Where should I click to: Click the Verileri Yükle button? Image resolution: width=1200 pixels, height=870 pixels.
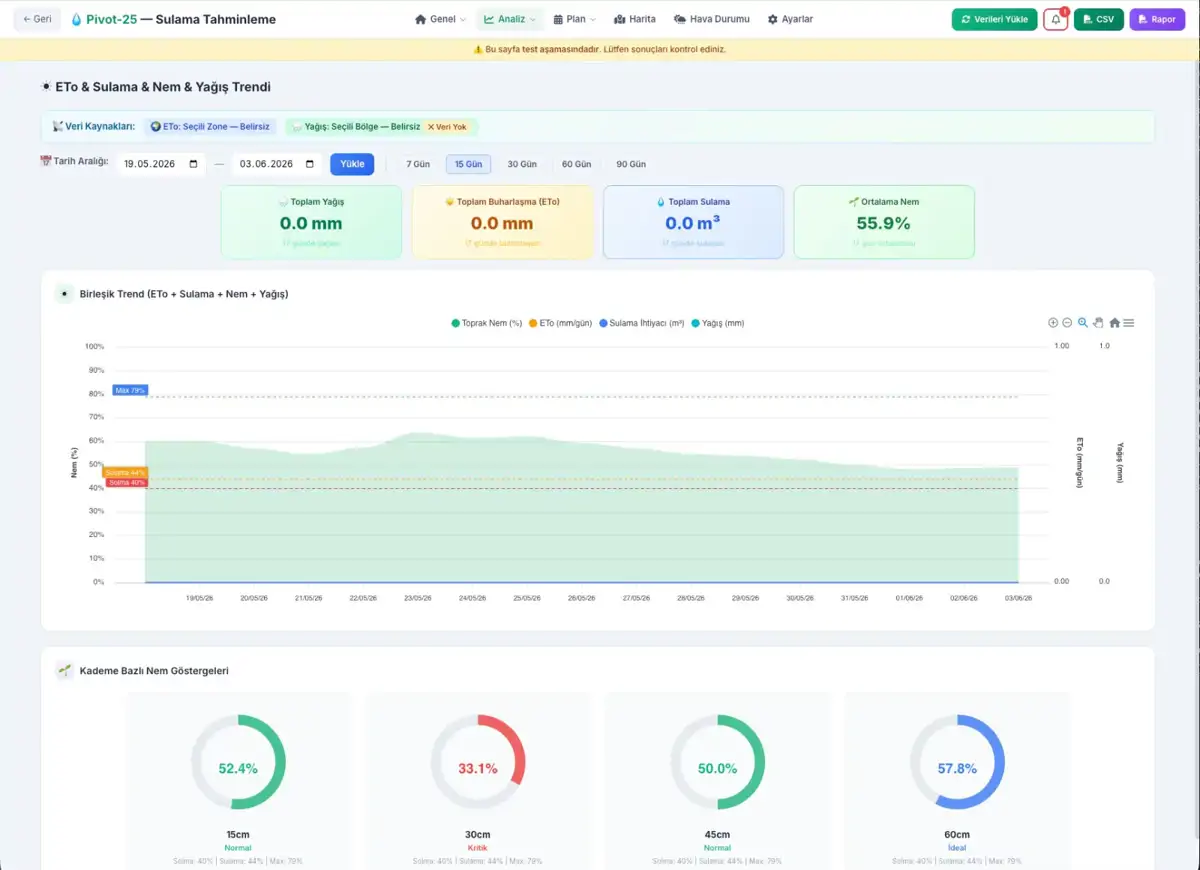pos(994,19)
